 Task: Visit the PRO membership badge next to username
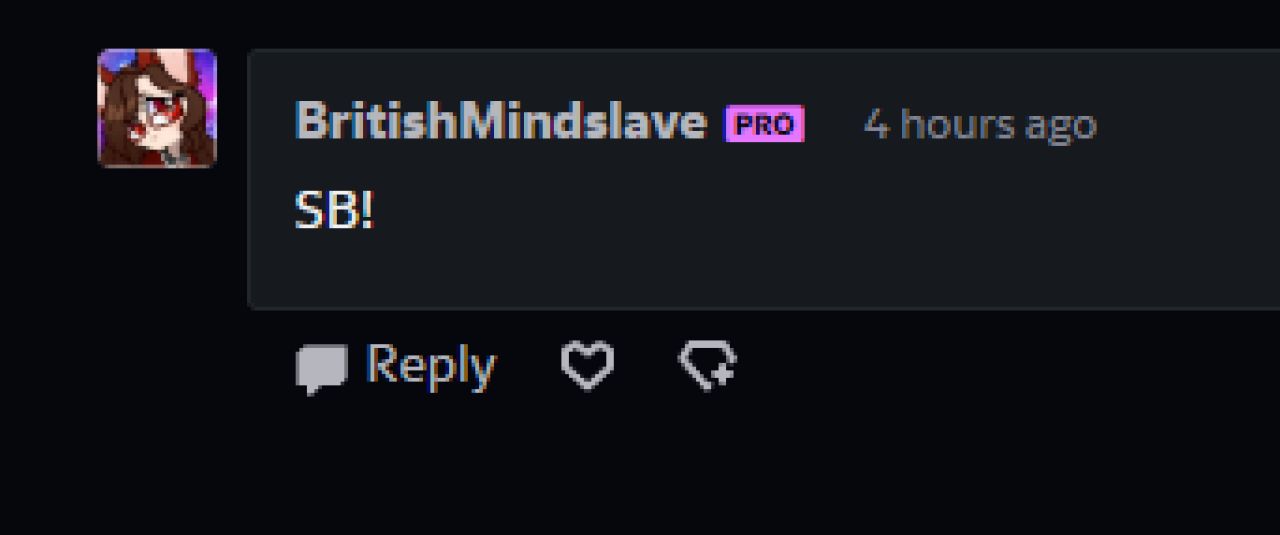[x=764, y=124]
